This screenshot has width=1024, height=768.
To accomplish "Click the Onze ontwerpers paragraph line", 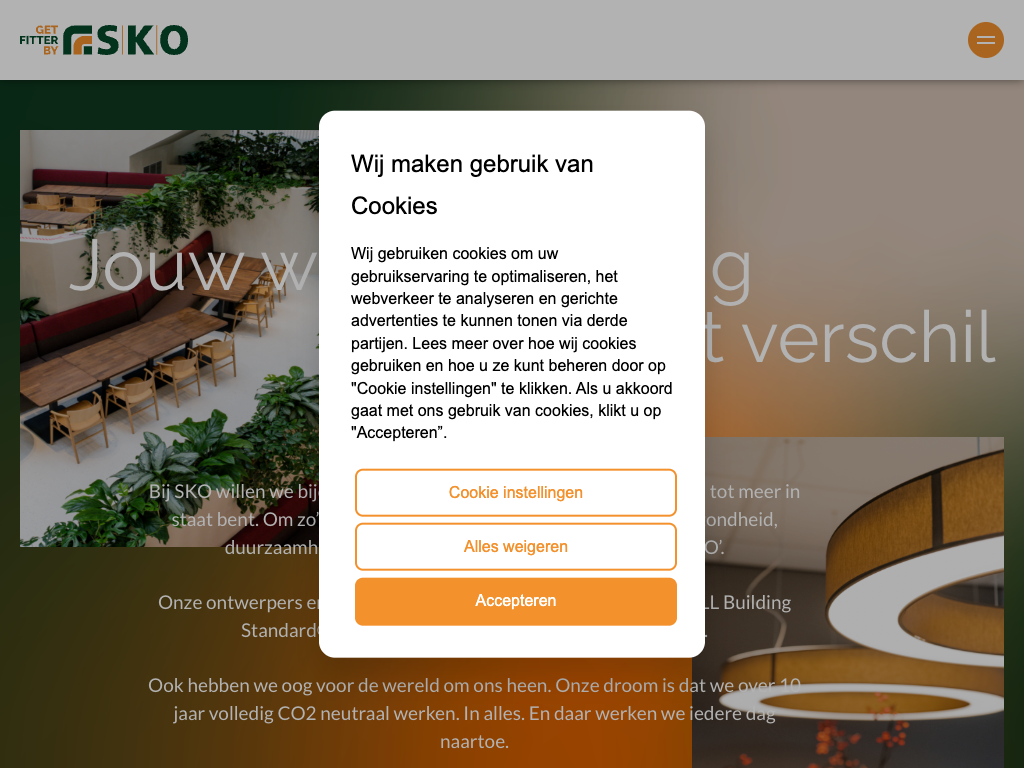I will pos(238,602).
